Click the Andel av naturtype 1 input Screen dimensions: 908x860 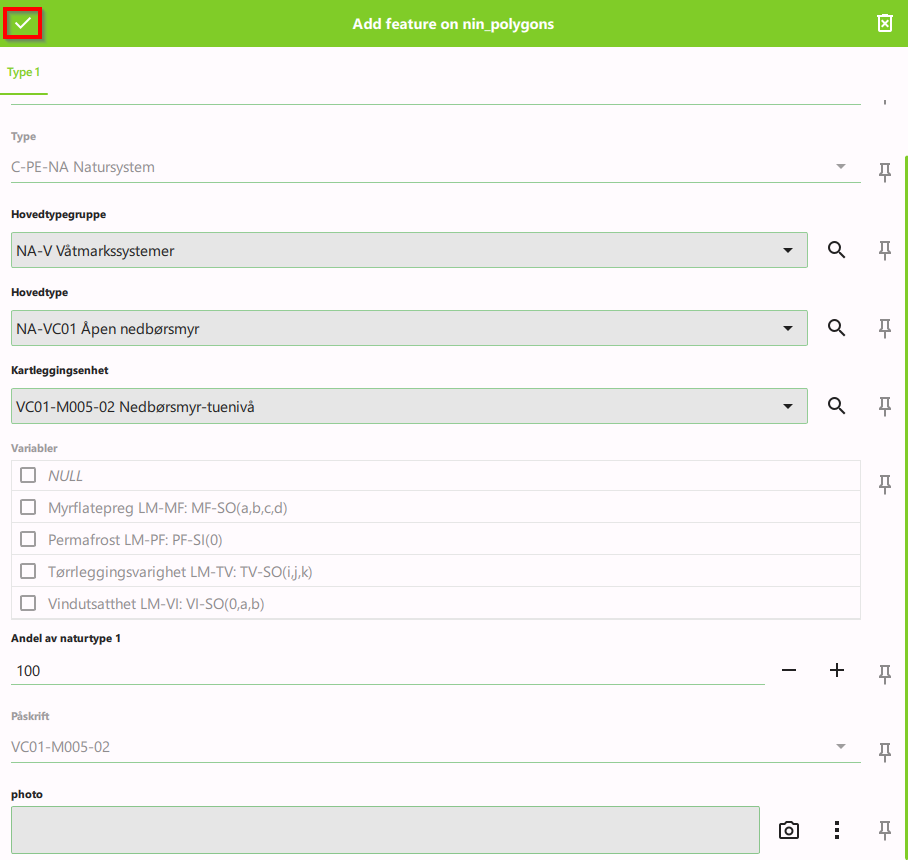(x=386, y=671)
